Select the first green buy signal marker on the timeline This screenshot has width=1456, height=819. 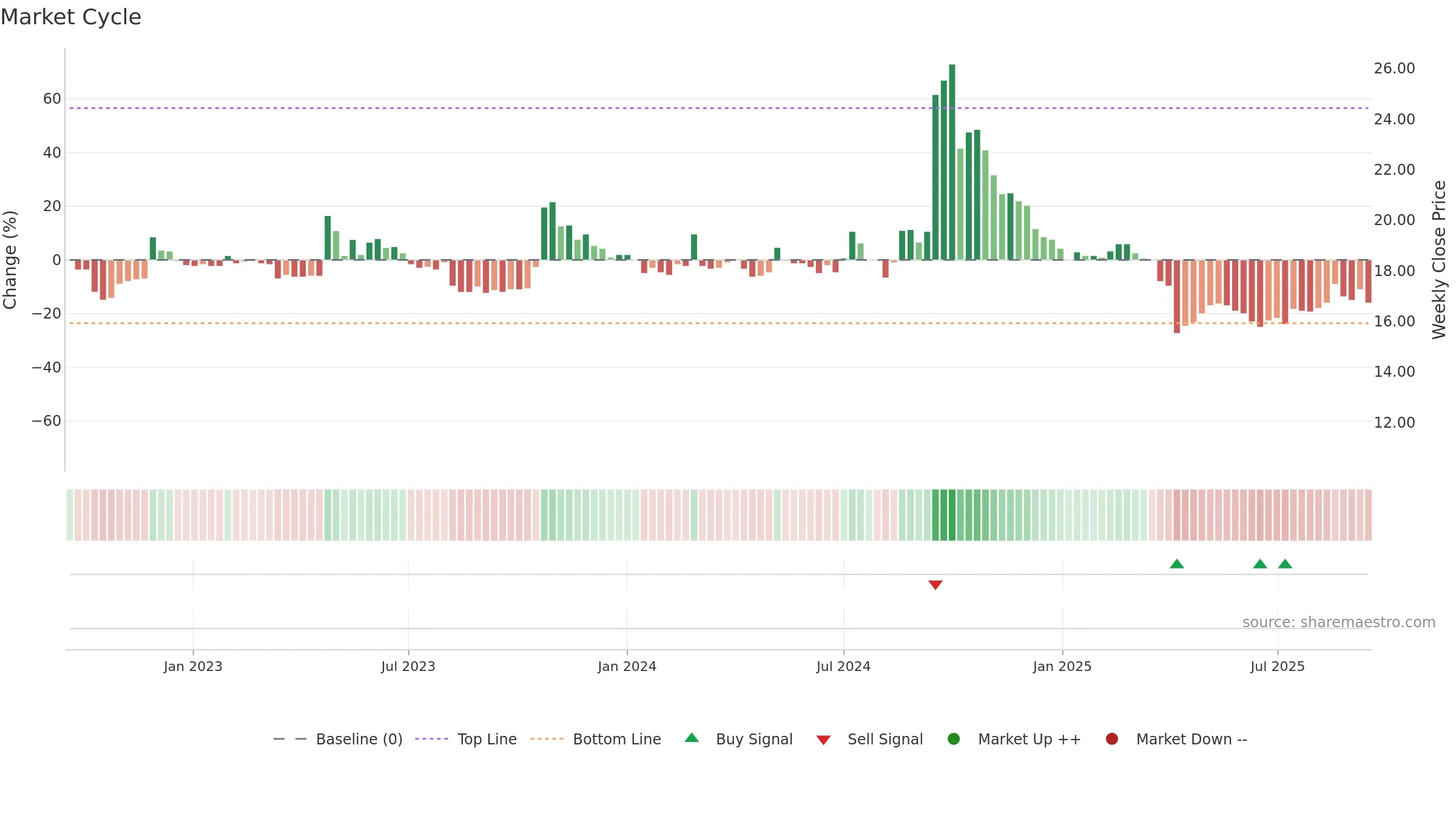[1177, 564]
